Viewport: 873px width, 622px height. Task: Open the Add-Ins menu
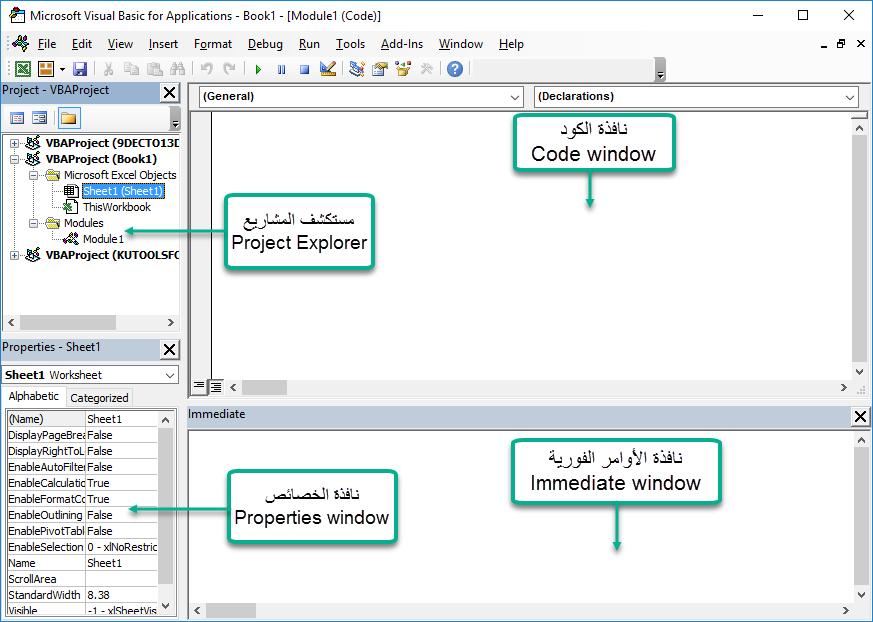(402, 44)
